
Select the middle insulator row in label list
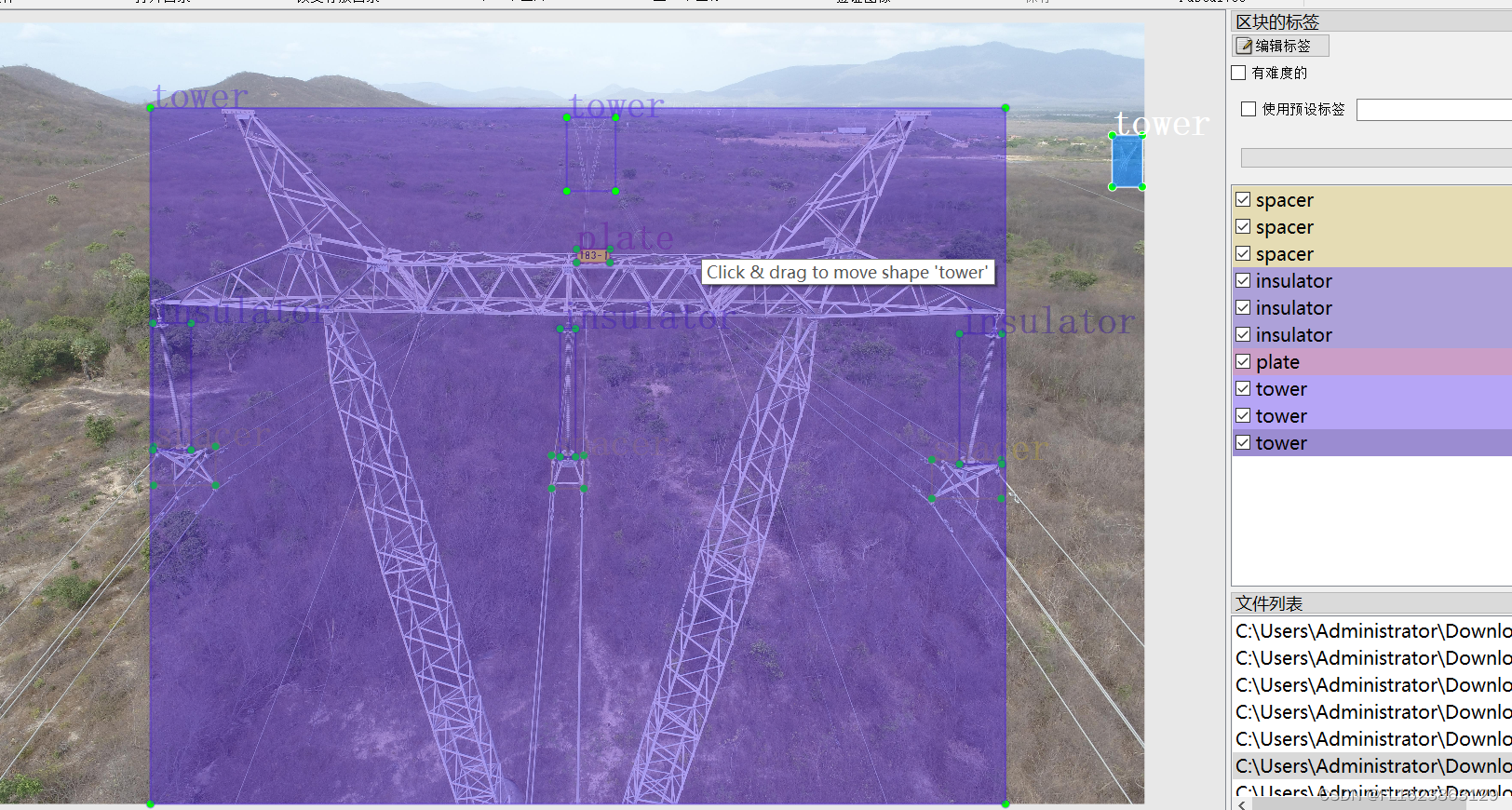point(1372,308)
